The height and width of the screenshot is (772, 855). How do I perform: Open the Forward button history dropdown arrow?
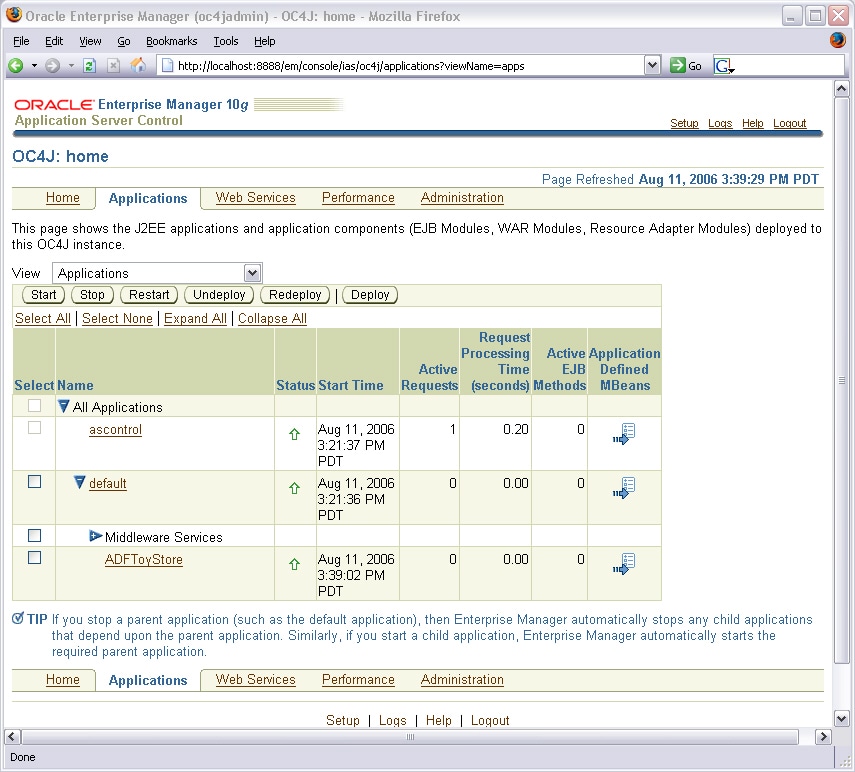pyautogui.click(x=71, y=66)
